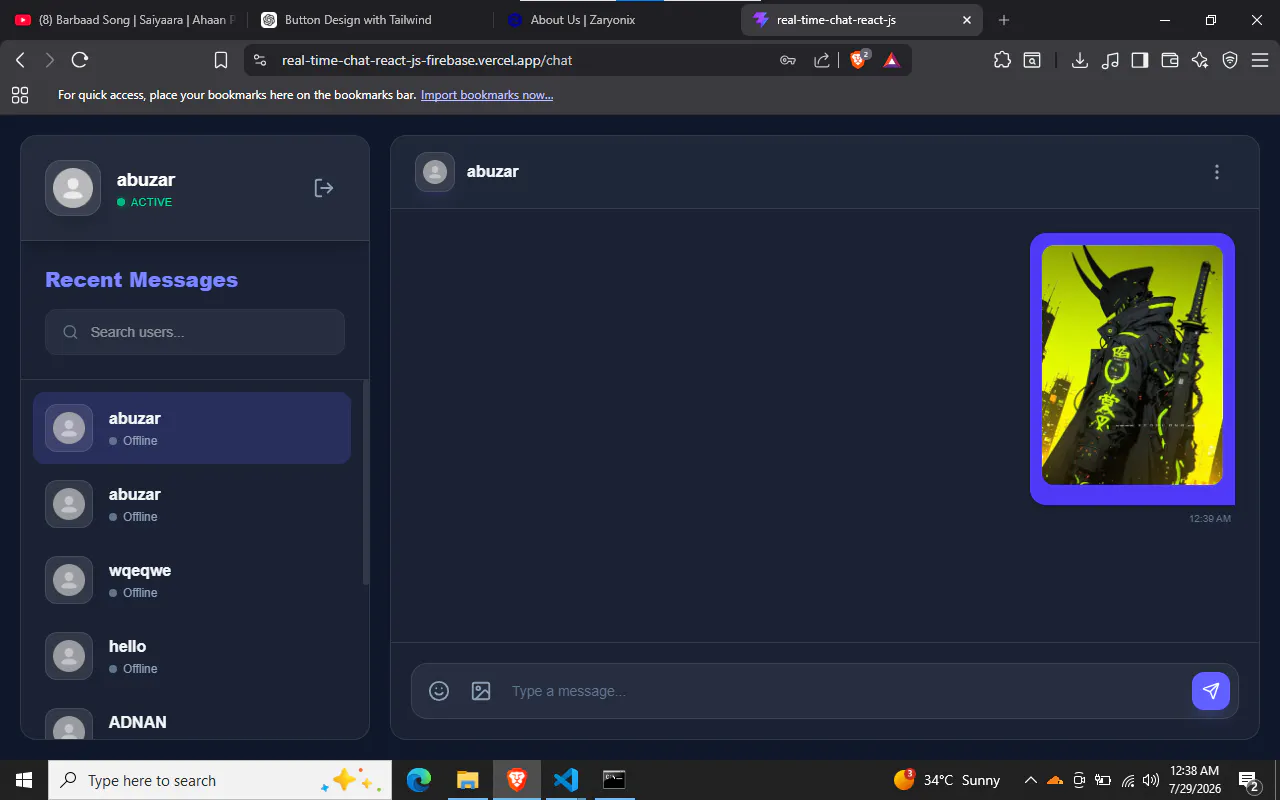
Task: Open a new browser tab
Action: [x=1004, y=20]
